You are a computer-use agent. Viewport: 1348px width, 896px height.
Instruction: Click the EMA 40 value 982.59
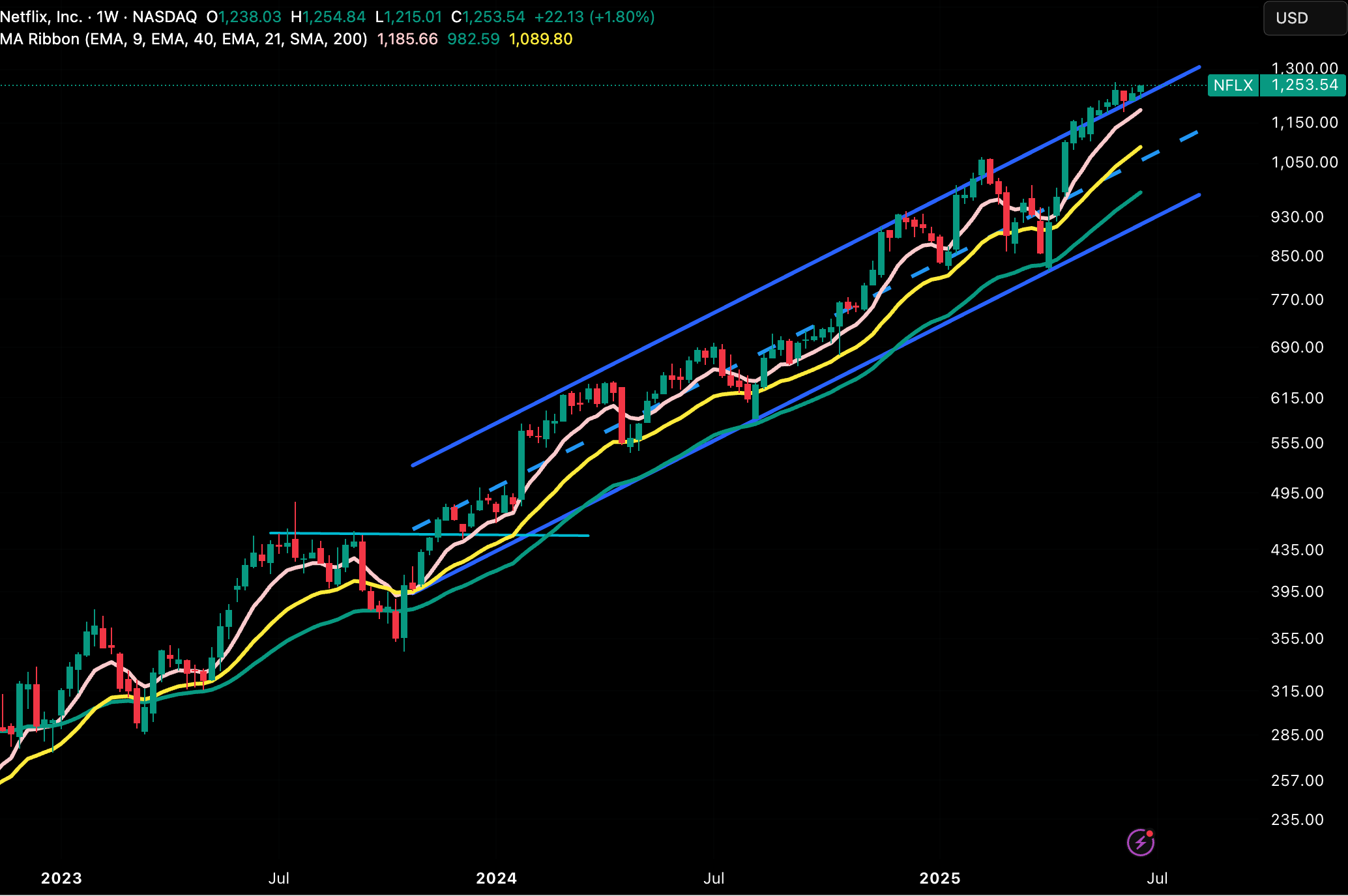[473, 39]
